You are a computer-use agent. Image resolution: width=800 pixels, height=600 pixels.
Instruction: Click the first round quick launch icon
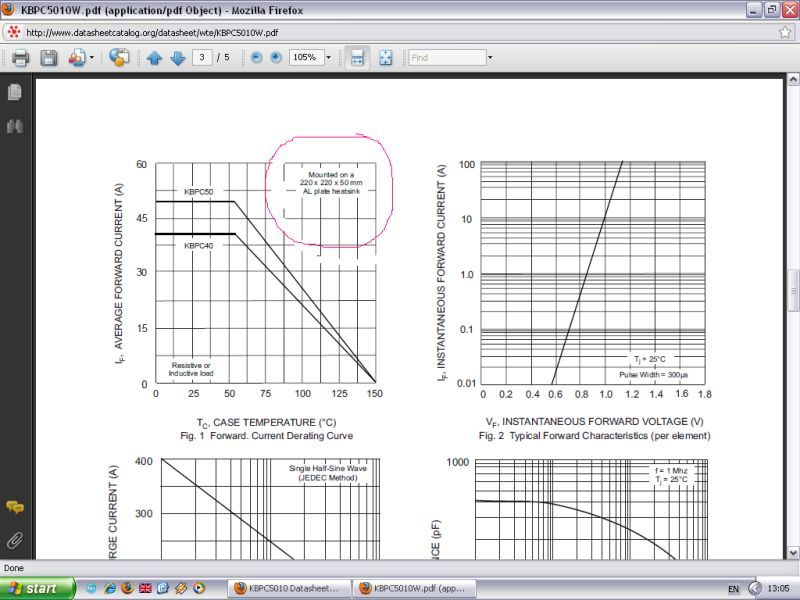(92, 588)
